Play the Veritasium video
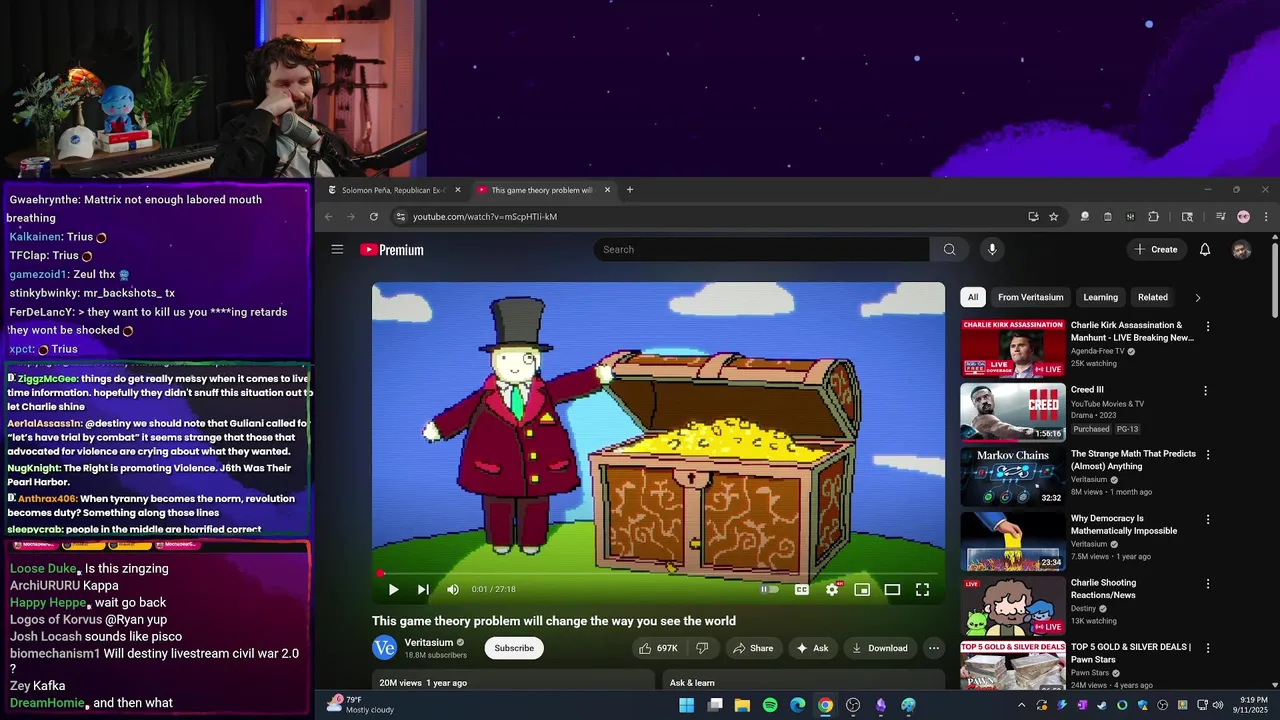This screenshot has width=1280, height=720. coord(393,590)
